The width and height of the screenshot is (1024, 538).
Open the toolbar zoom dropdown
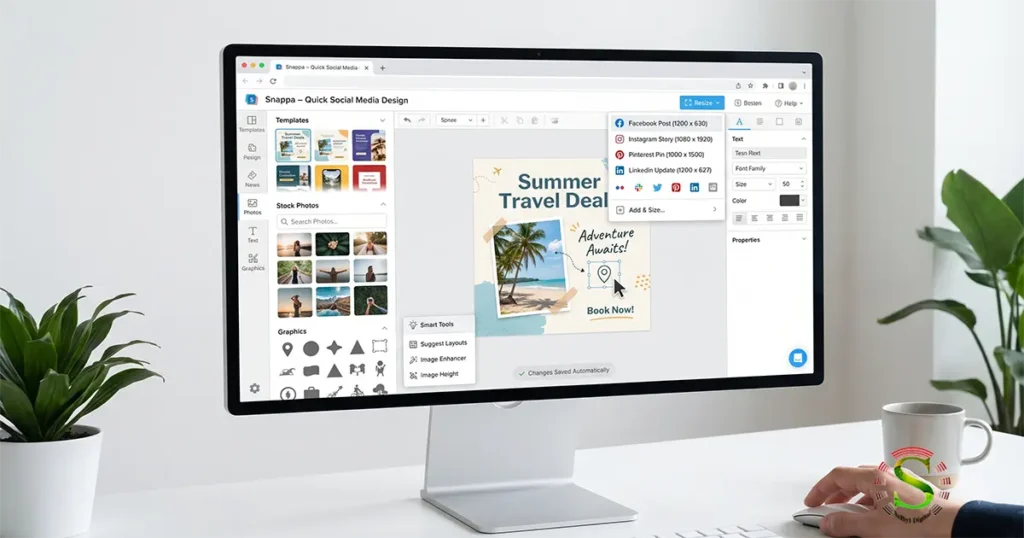click(455, 120)
